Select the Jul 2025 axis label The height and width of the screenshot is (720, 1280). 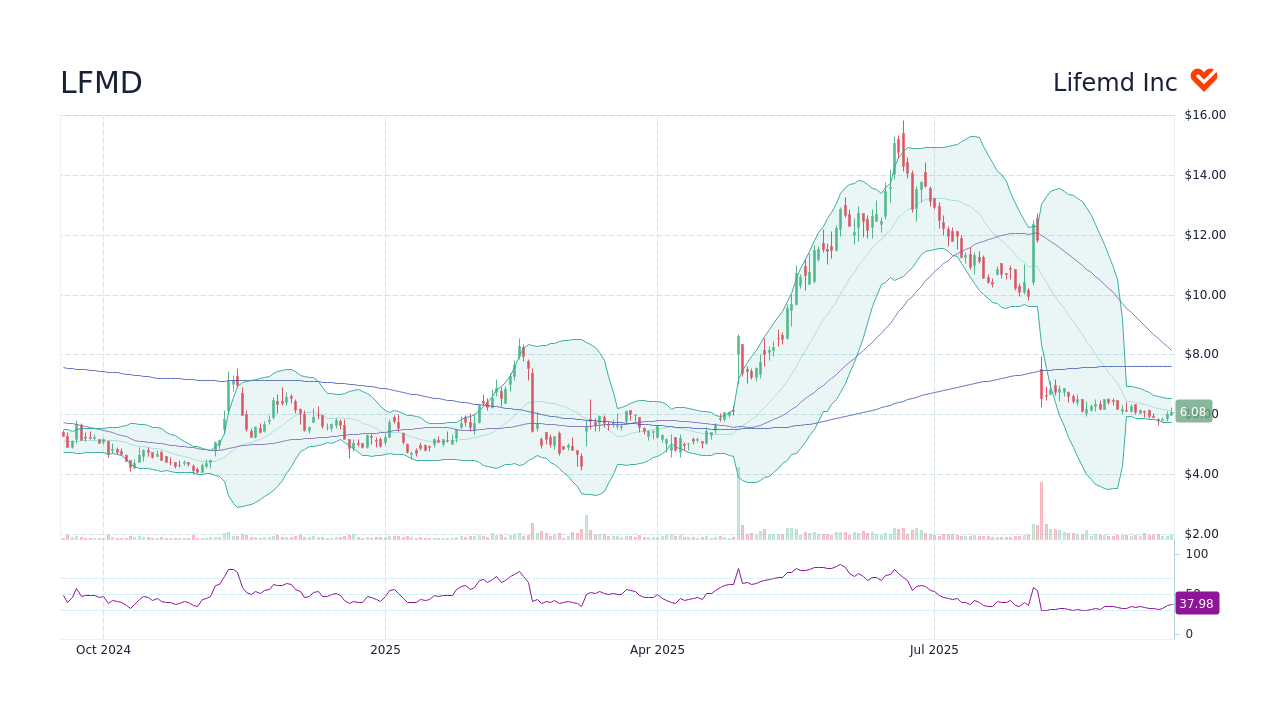934,649
